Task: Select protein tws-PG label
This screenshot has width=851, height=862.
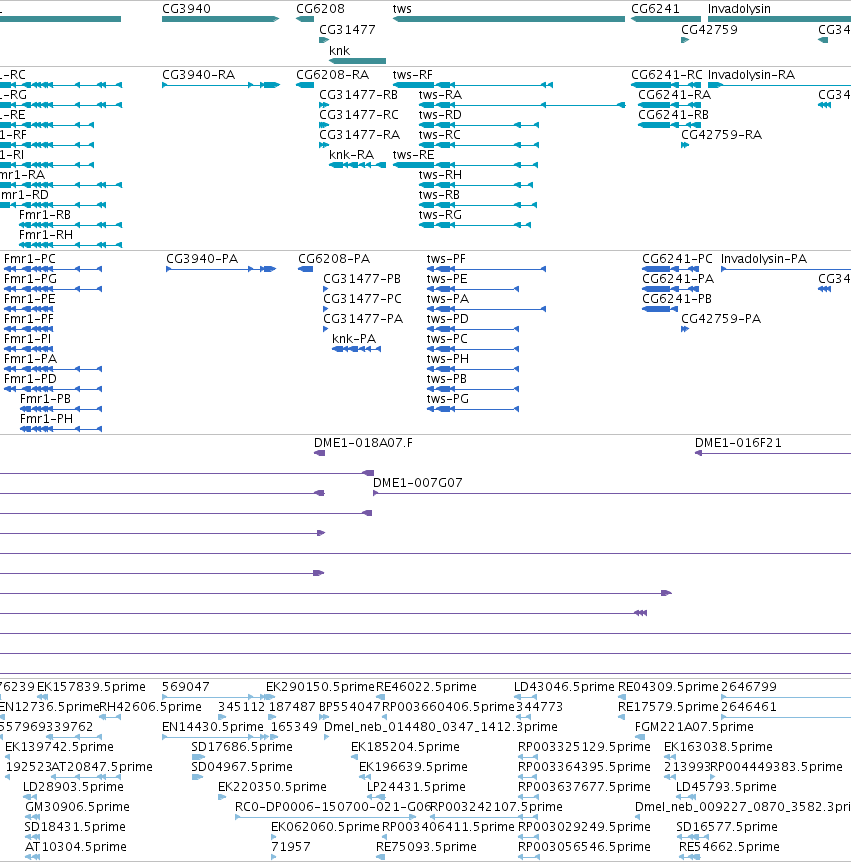Action: pyautogui.click(x=448, y=399)
